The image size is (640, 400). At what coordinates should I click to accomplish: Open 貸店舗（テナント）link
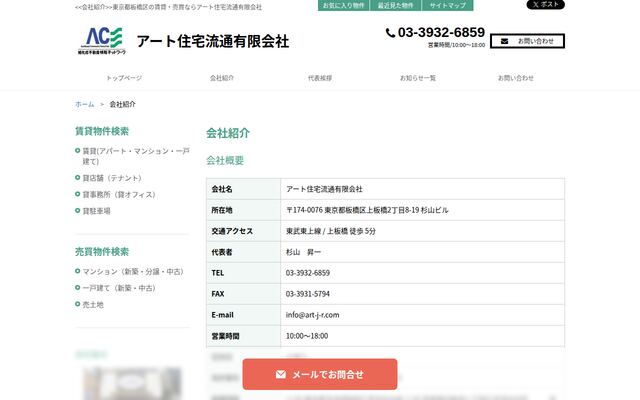pyautogui.click(x=112, y=178)
